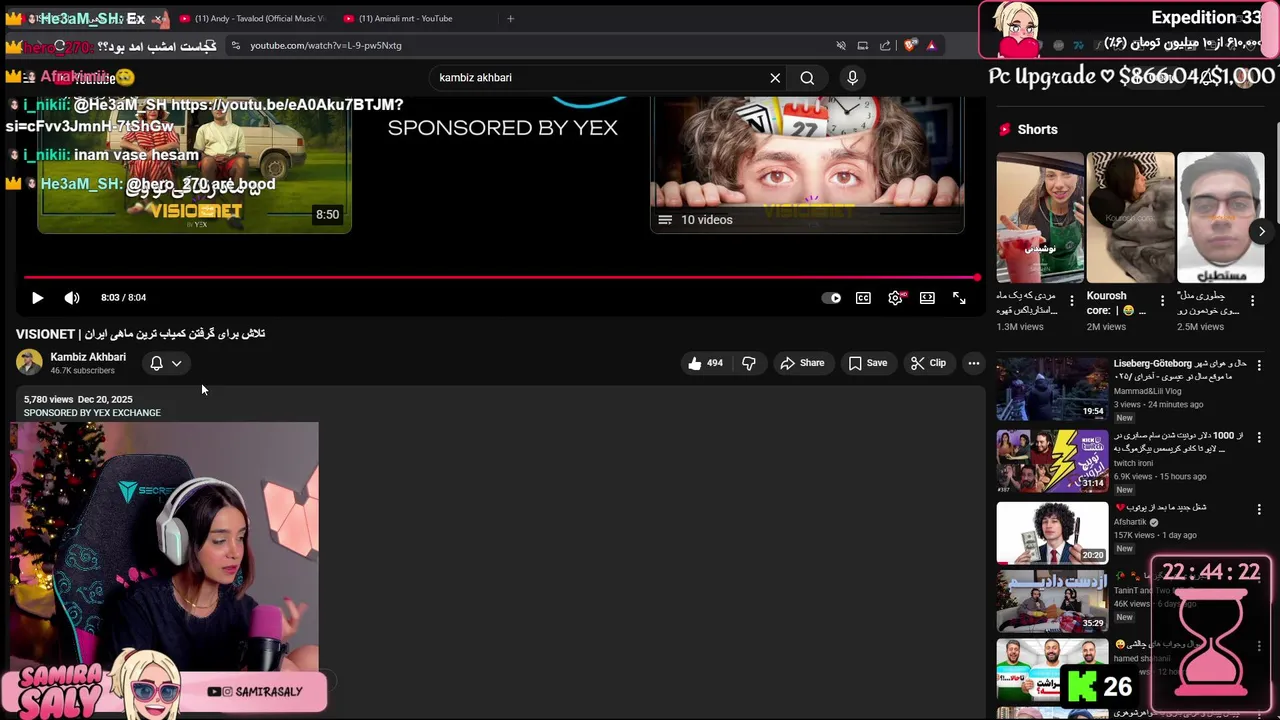Click the '46.7K subscribers' text

click(82, 371)
